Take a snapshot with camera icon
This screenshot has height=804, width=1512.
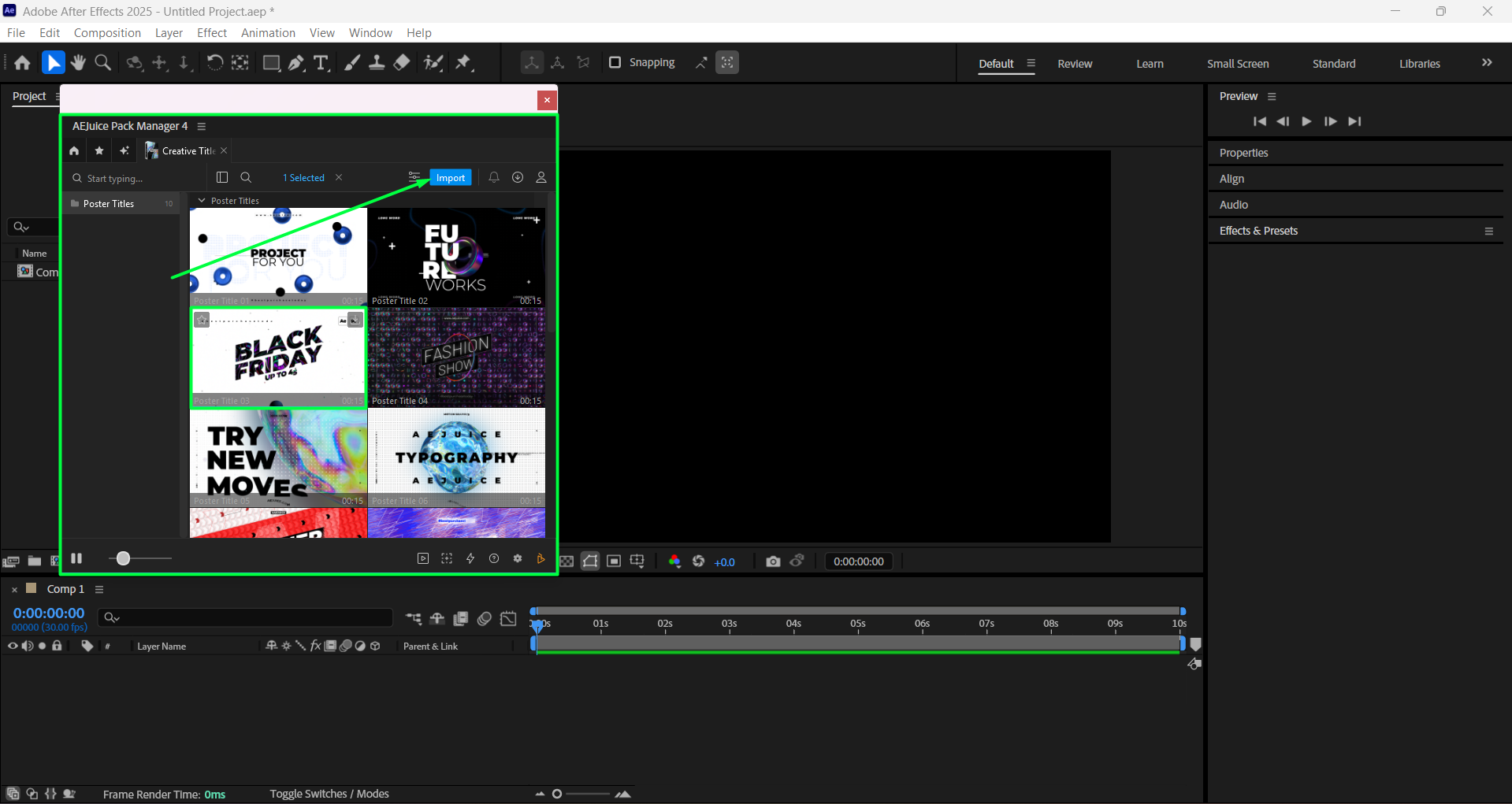(773, 561)
